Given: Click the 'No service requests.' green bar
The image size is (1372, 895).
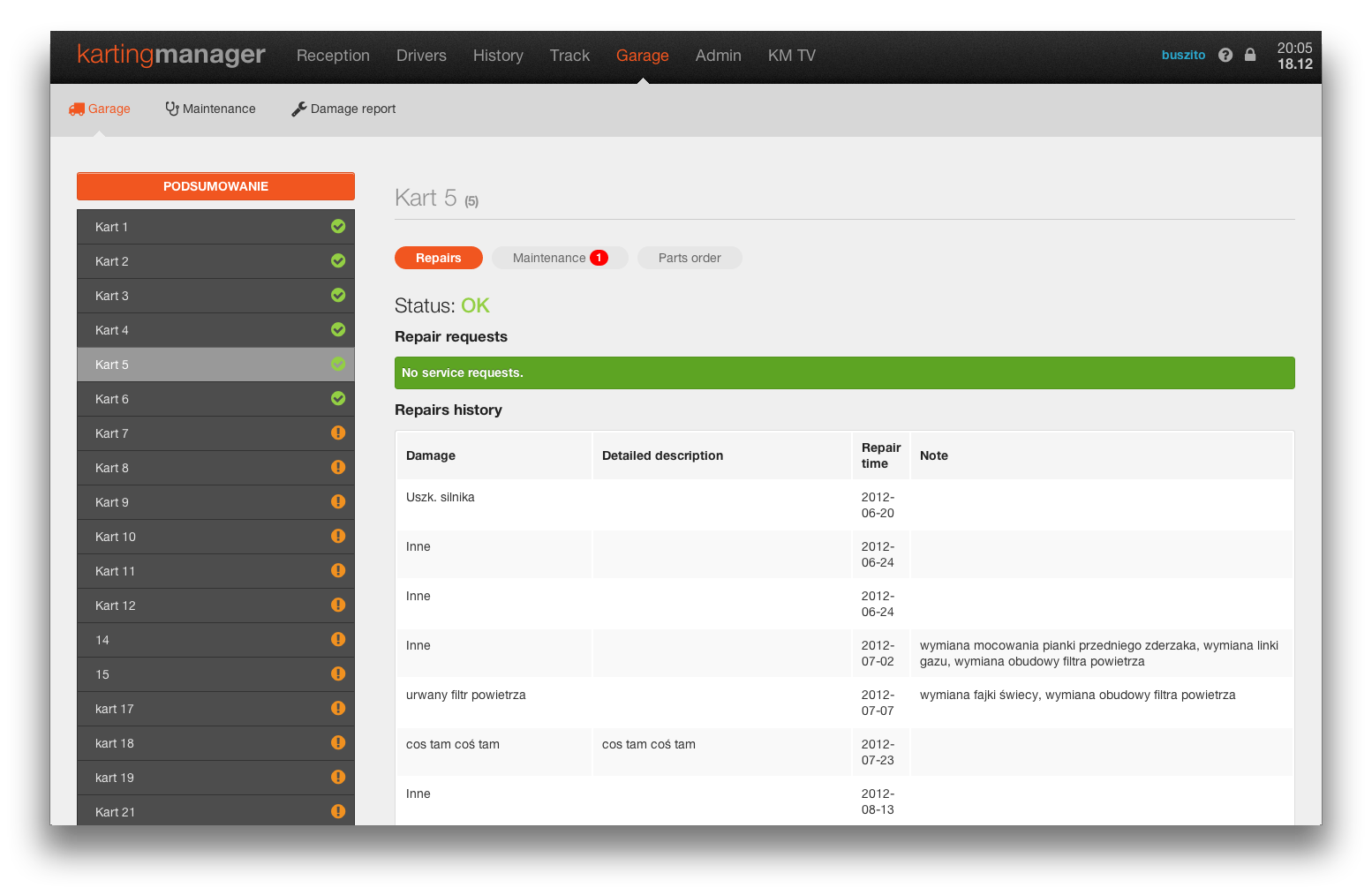Looking at the screenshot, I should click(x=845, y=372).
